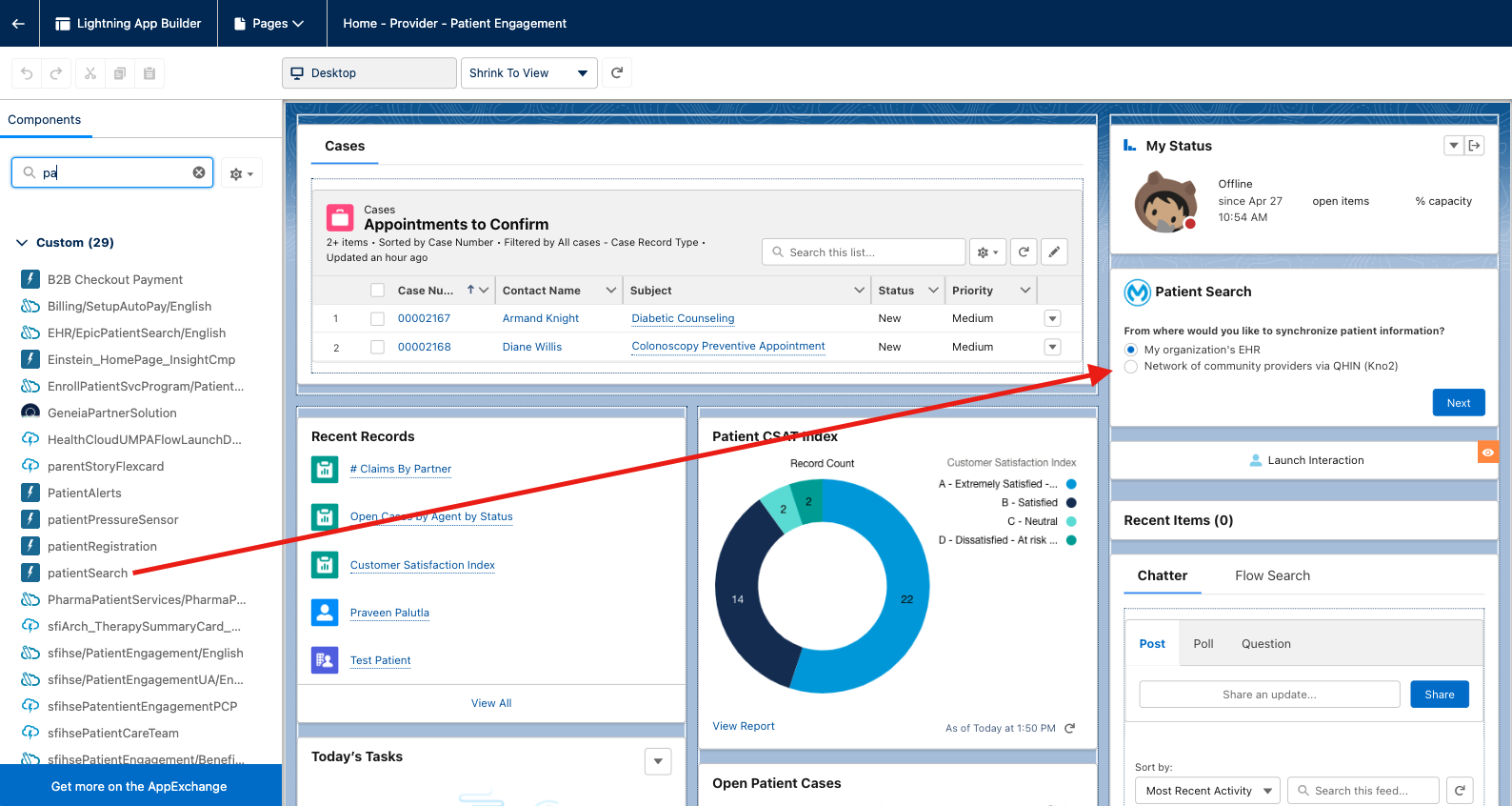Select the Post publisher tab
This screenshot has width=1512, height=806.
pos(1152,644)
